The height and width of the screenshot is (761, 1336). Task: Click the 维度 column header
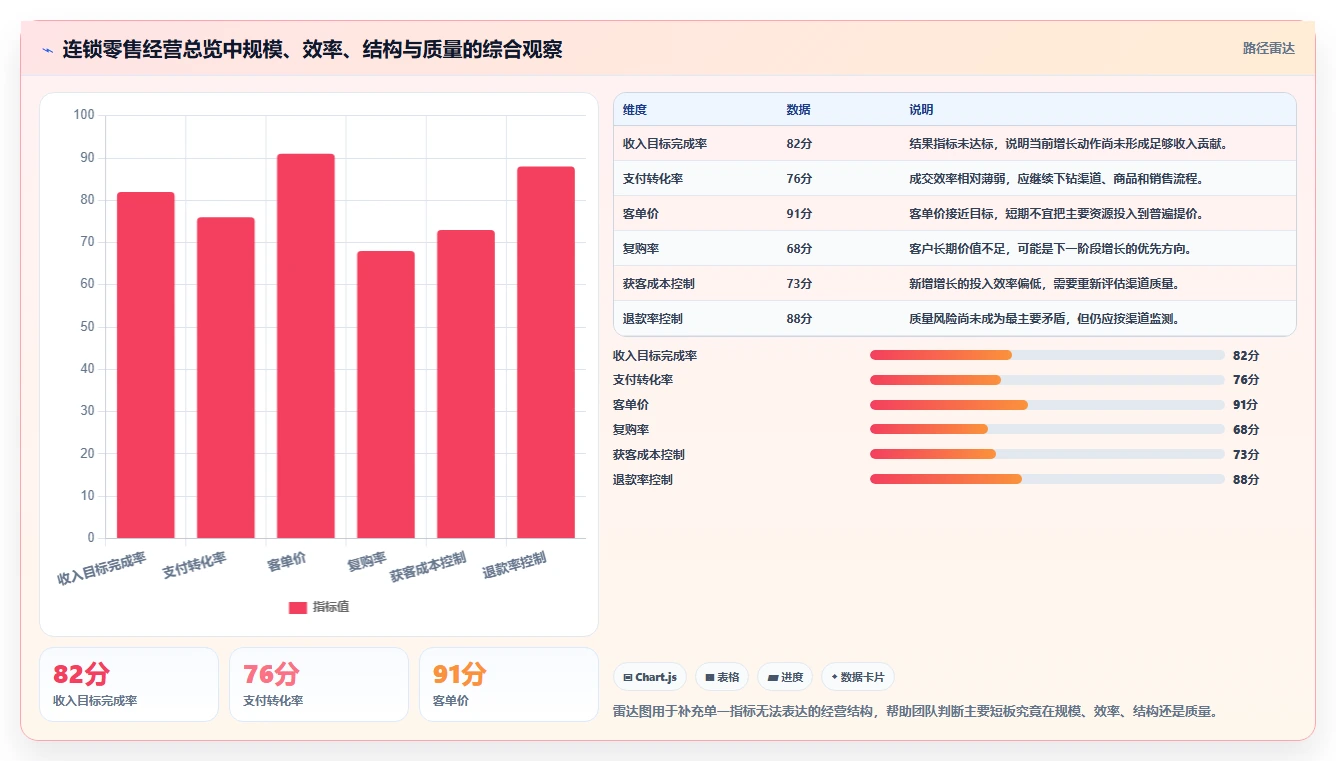(x=635, y=110)
